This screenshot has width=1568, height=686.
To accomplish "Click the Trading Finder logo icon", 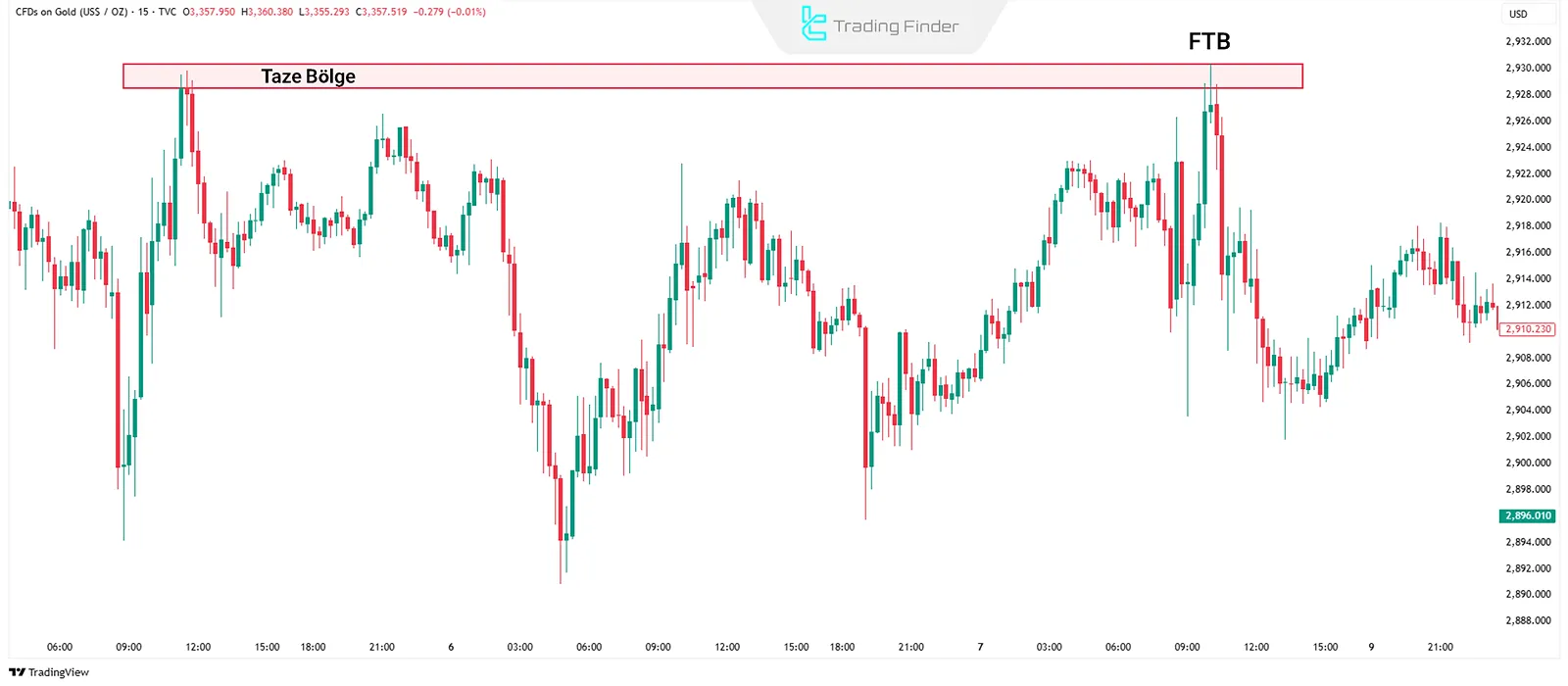I will click(813, 24).
